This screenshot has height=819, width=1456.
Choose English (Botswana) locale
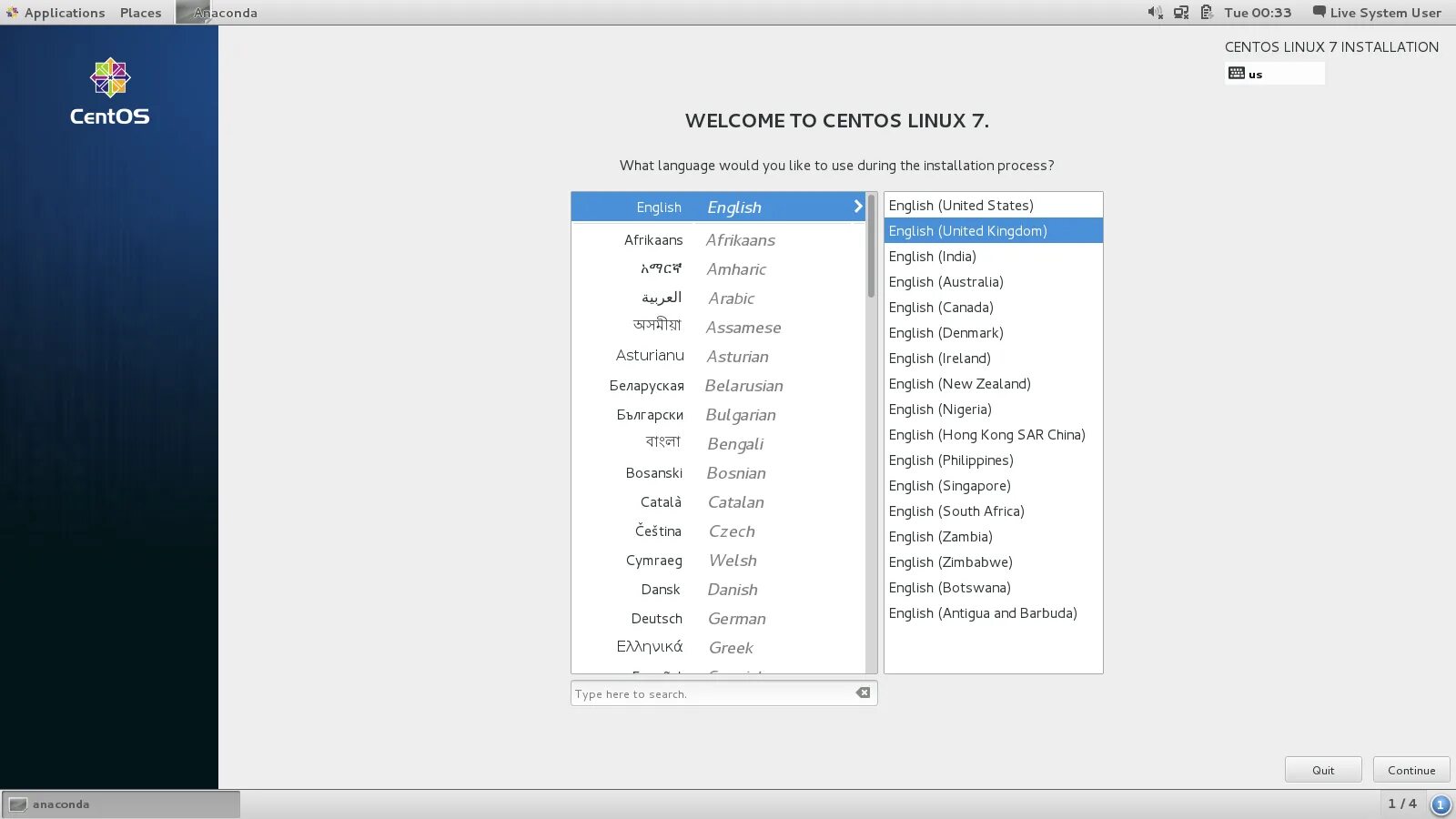coord(993,588)
